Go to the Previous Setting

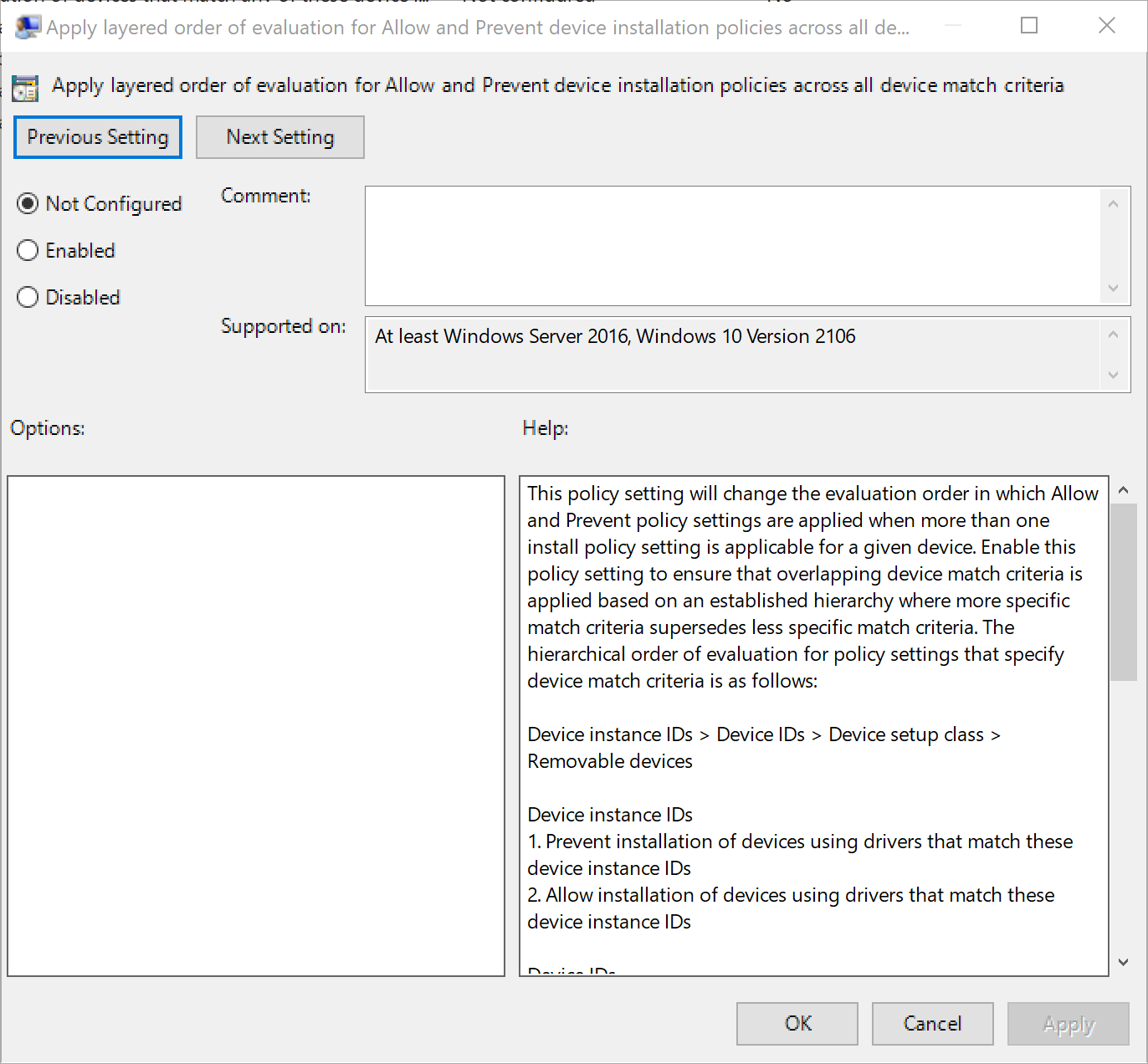click(98, 137)
